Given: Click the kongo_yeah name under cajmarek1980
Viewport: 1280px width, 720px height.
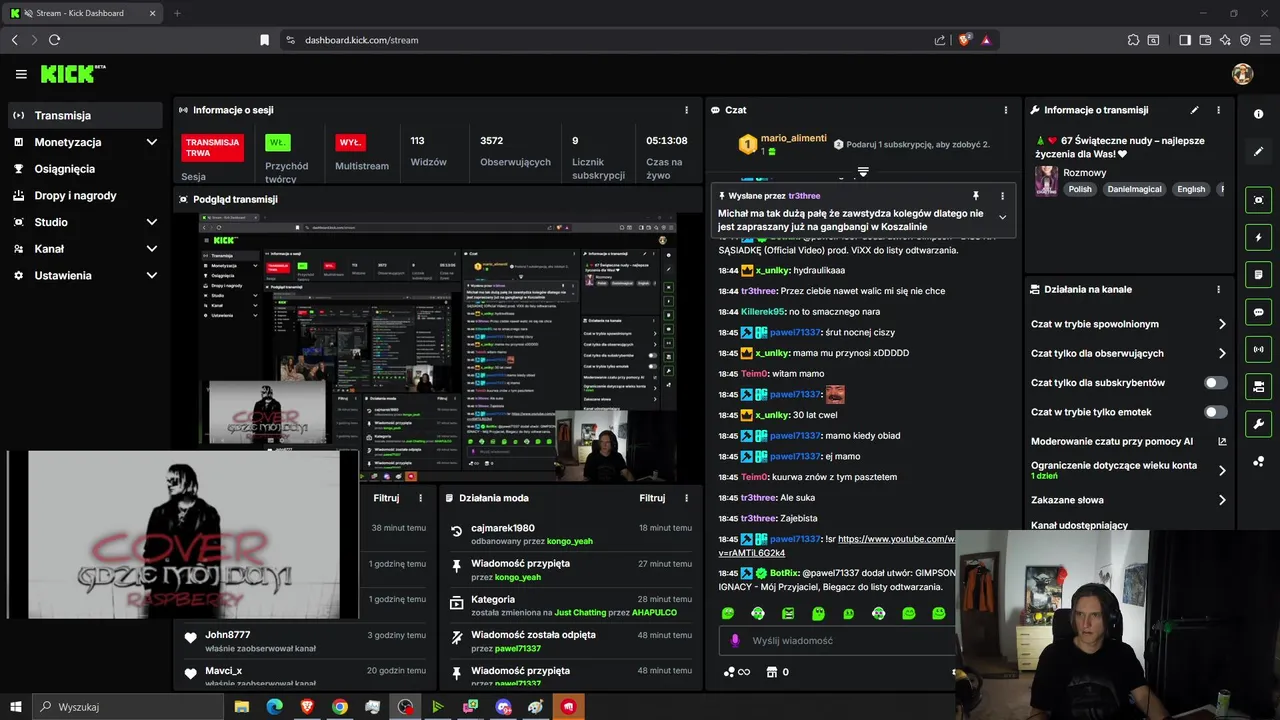Looking at the screenshot, I should point(570,541).
